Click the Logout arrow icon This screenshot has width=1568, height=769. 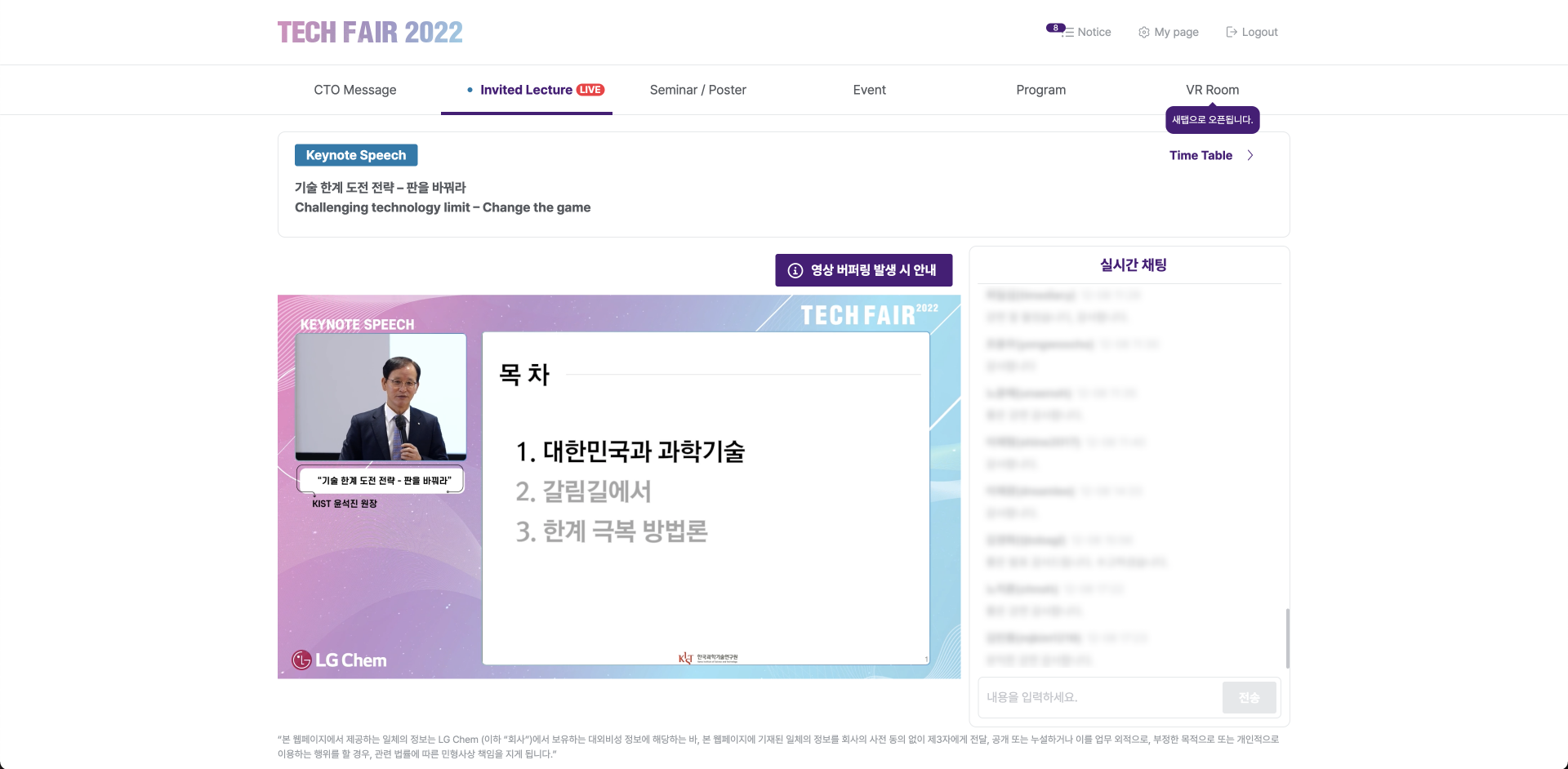[1232, 32]
